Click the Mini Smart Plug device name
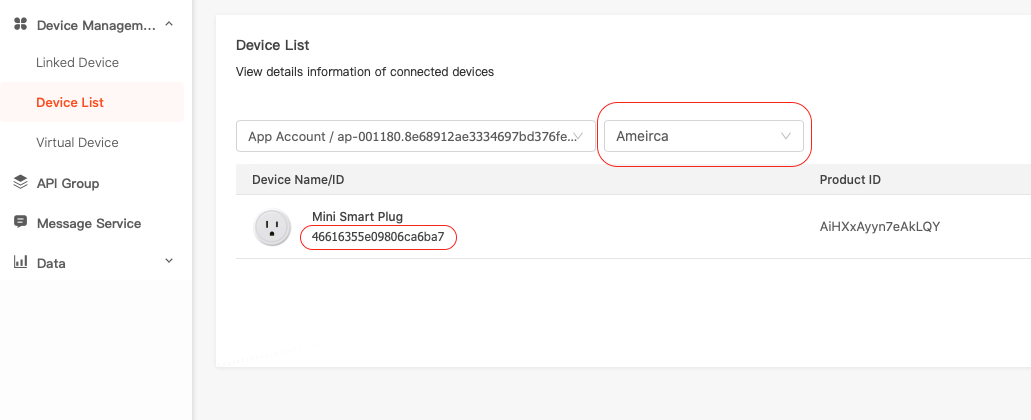1031x420 pixels. (357, 216)
